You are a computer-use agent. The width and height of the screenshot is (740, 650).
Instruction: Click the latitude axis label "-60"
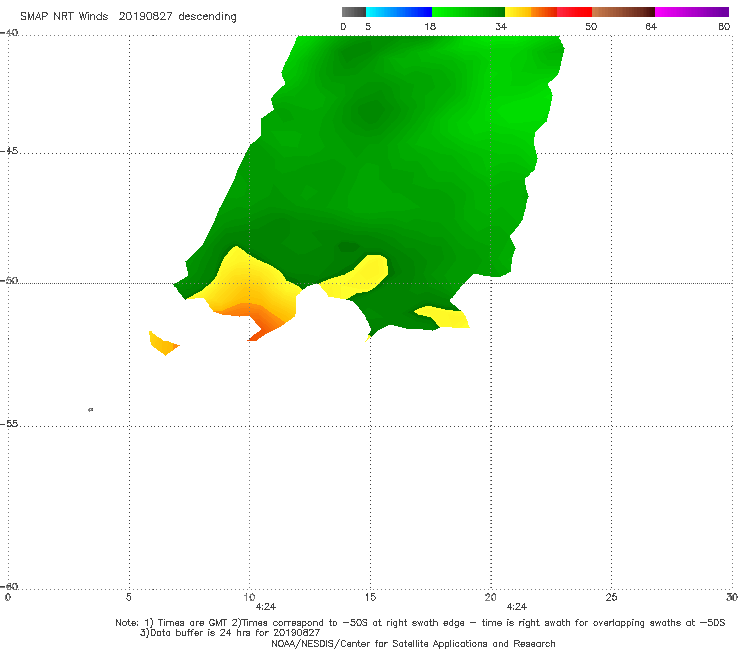(x=9, y=587)
